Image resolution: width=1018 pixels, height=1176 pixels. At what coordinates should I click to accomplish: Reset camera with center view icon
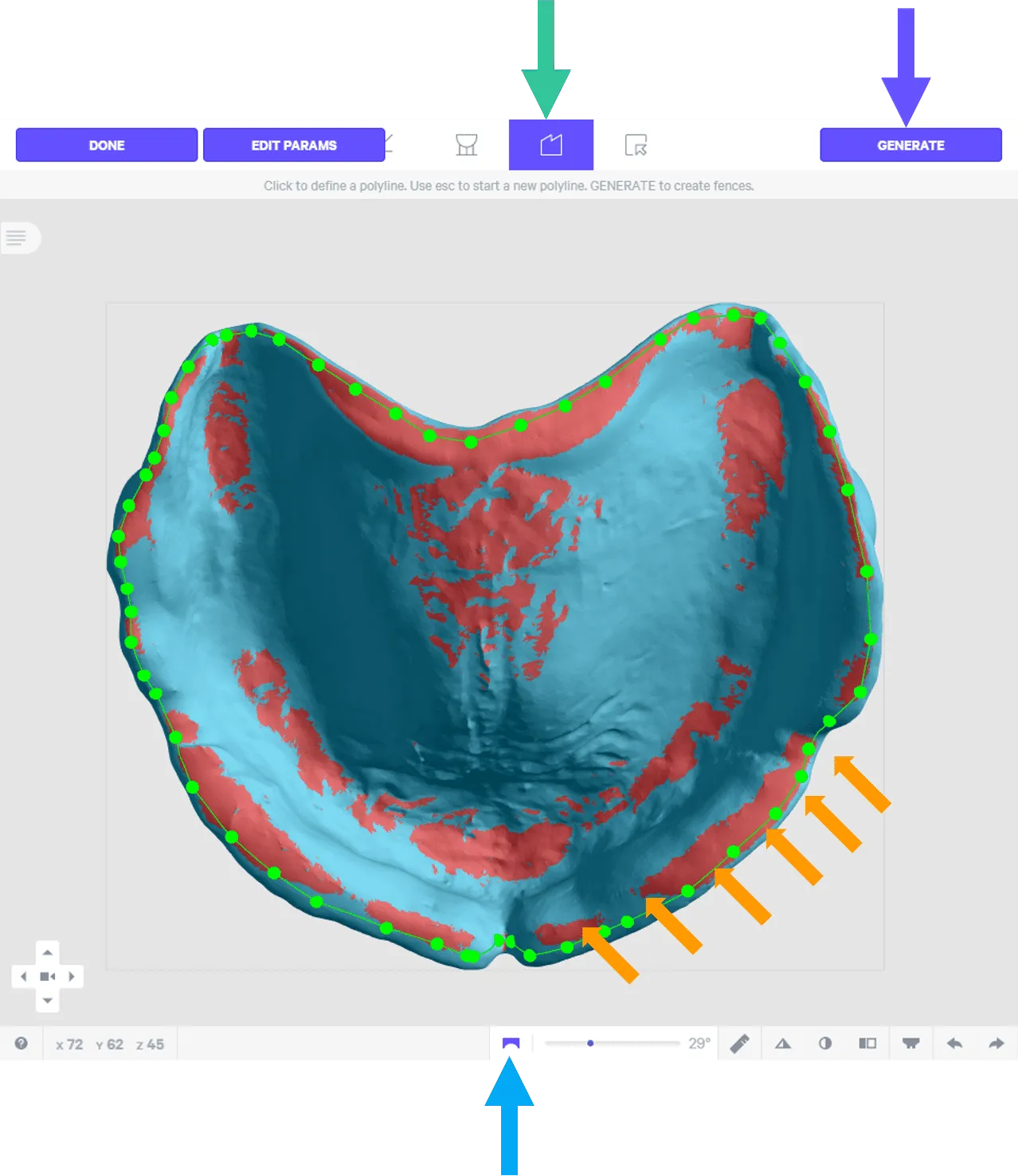point(48,976)
